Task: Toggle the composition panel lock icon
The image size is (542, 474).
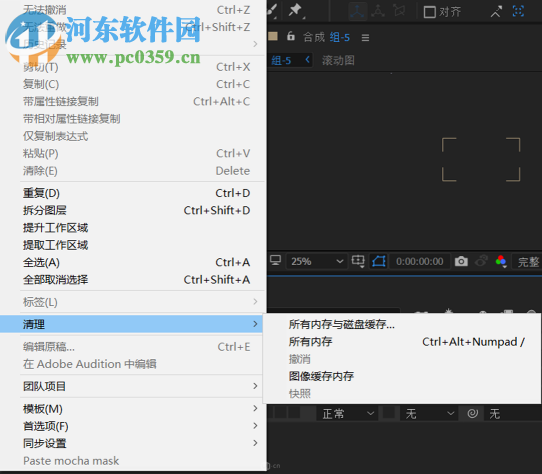Action: pyautogui.click(x=291, y=36)
